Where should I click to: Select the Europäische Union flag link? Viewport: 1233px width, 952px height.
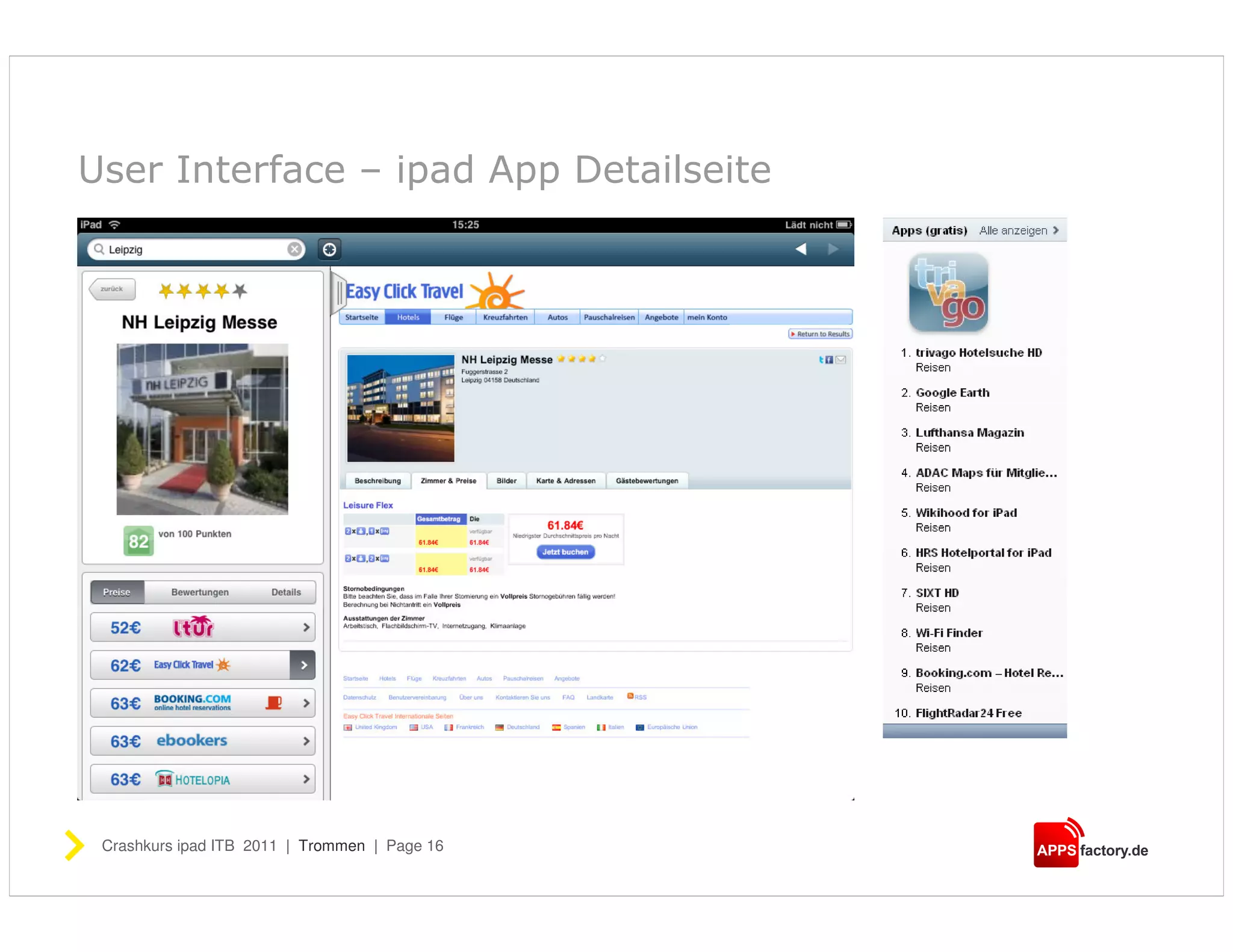click(666, 728)
